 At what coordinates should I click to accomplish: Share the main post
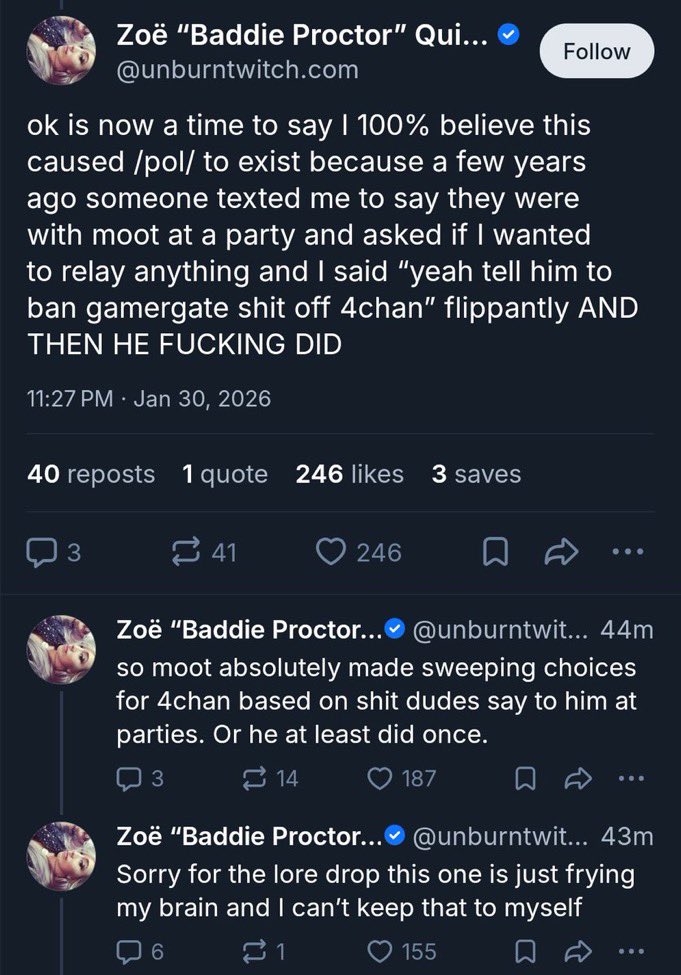pos(560,552)
